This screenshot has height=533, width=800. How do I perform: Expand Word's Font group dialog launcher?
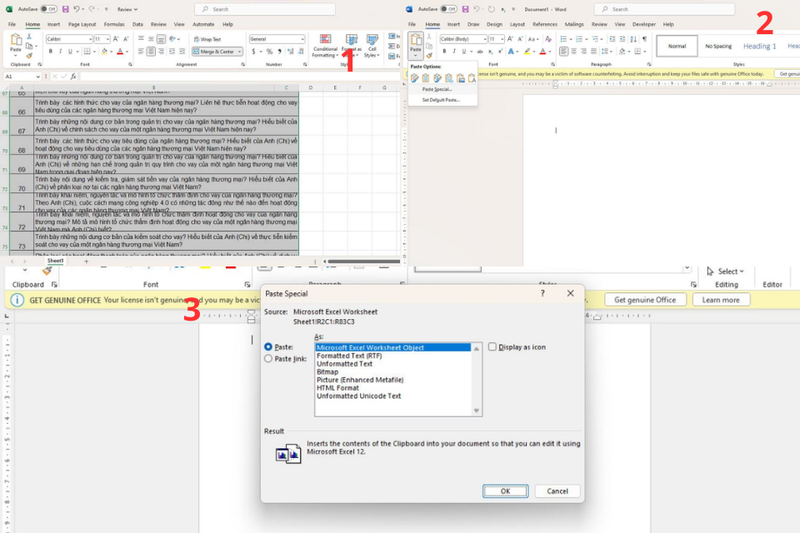553,65
